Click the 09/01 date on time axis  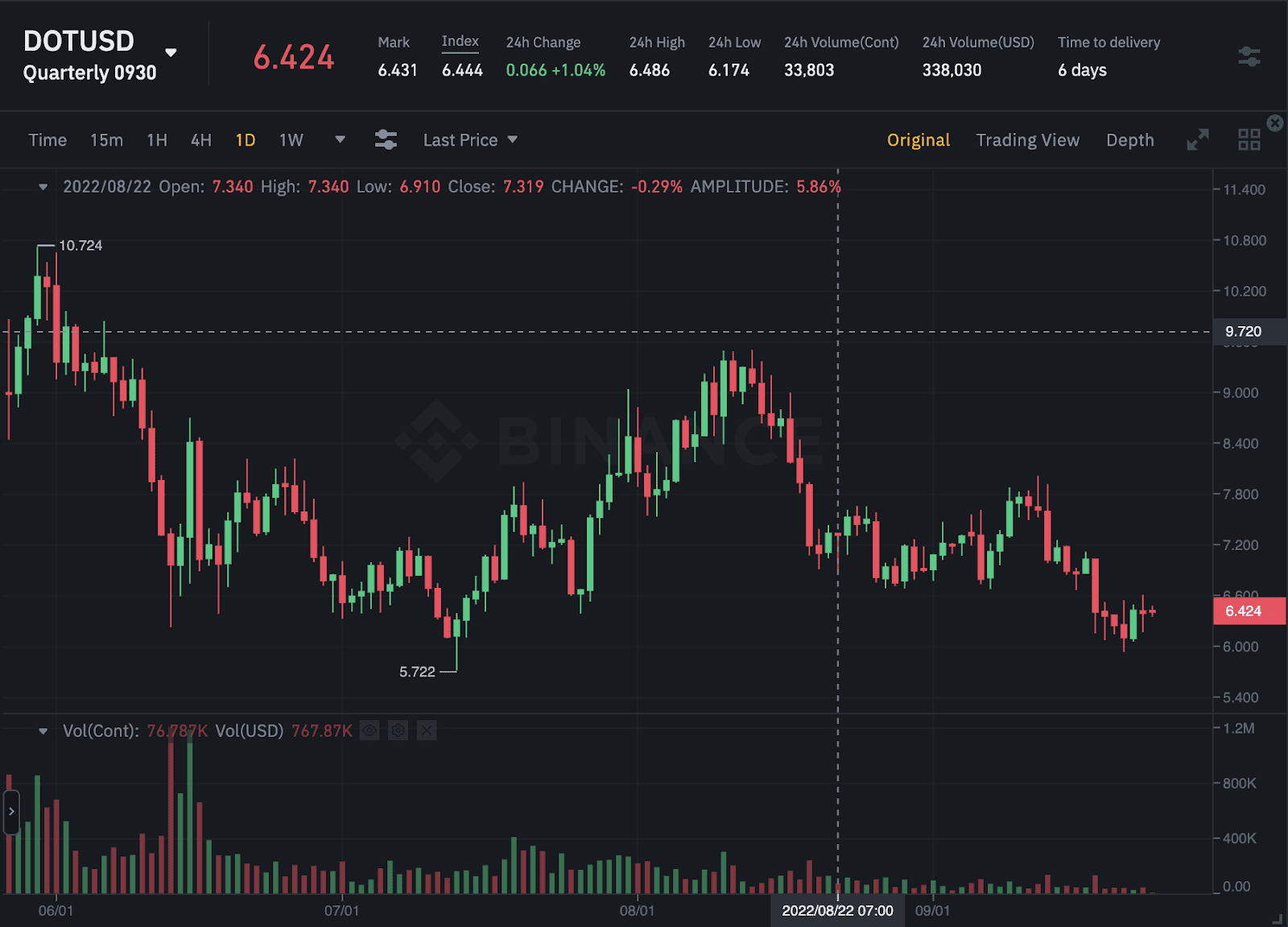tap(932, 911)
